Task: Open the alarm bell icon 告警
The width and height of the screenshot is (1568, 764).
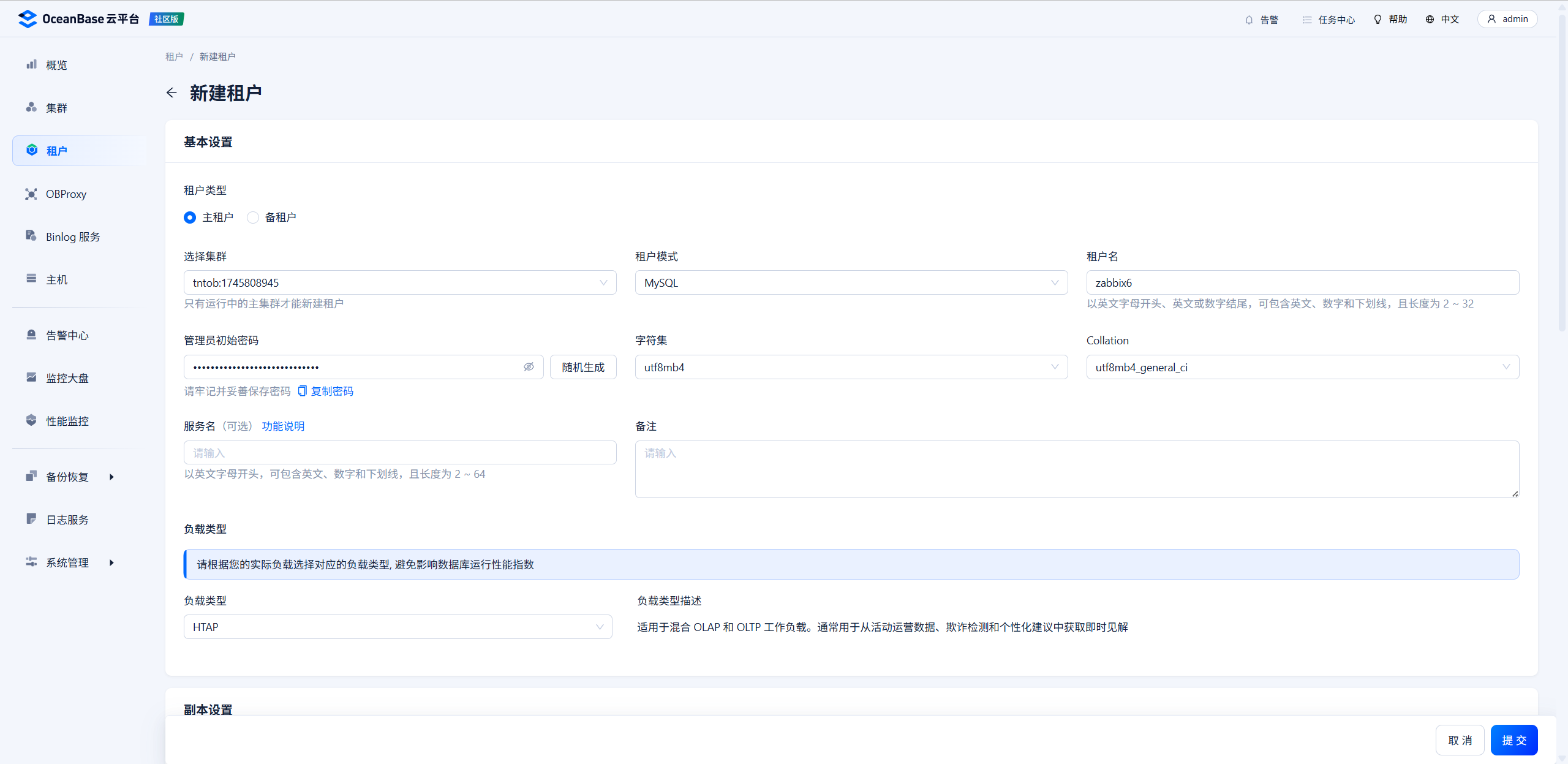Action: tap(1249, 20)
